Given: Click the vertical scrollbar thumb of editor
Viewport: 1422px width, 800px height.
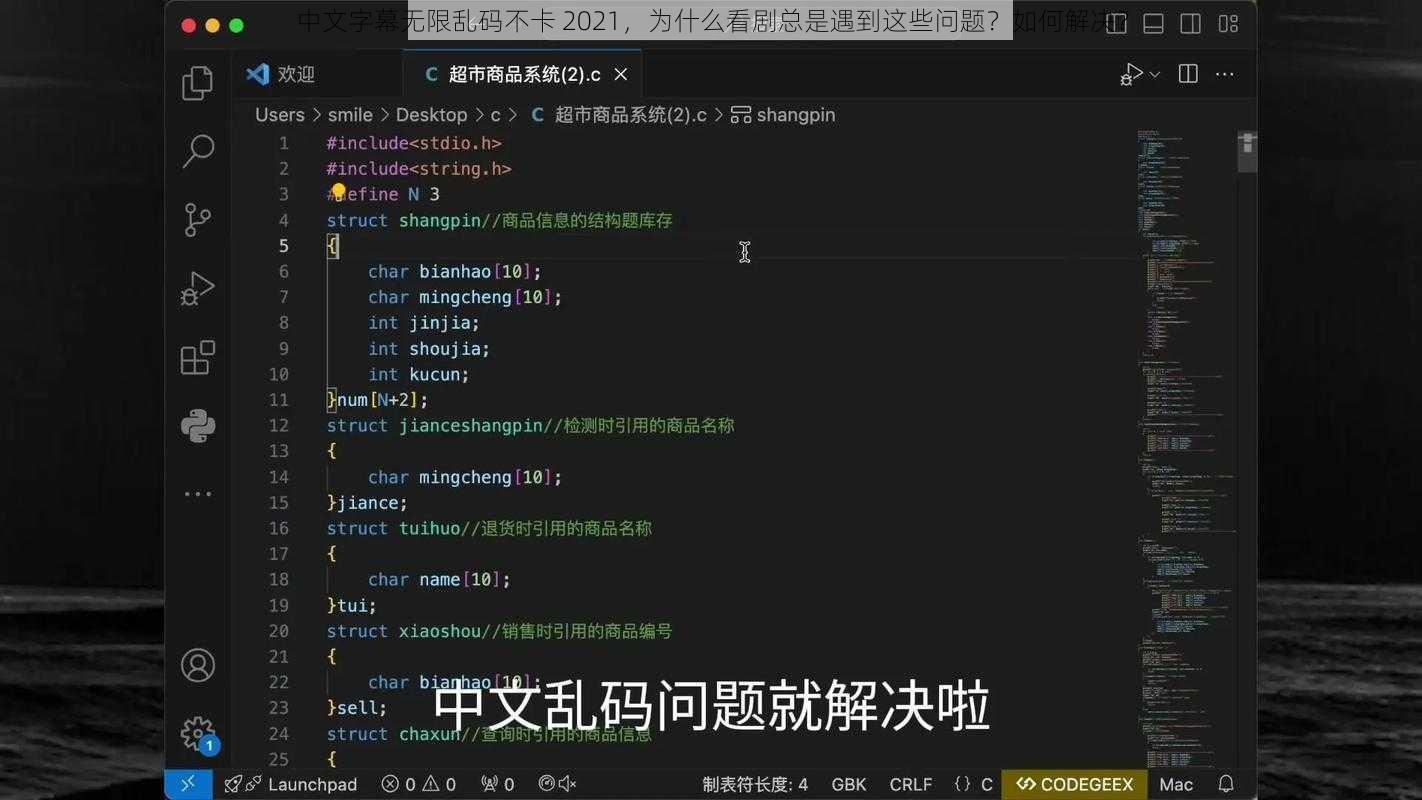Looking at the screenshot, I should tap(1247, 151).
